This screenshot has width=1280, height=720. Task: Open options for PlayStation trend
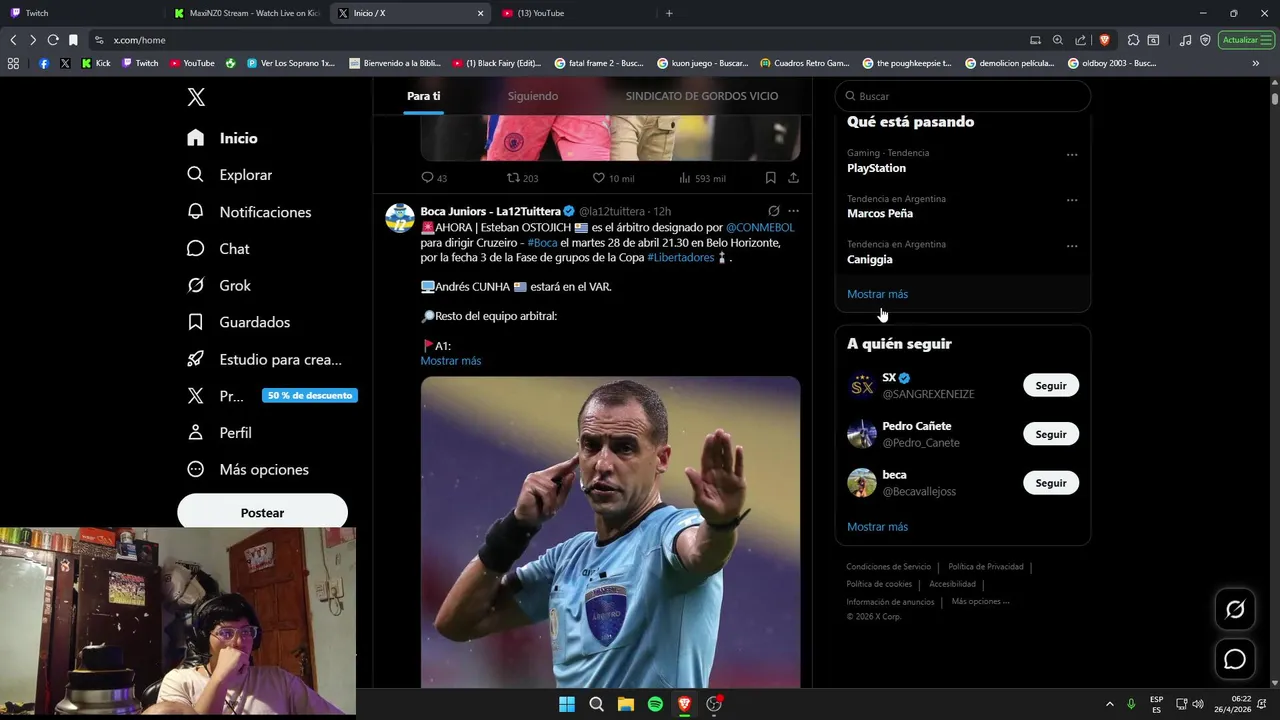point(1072,155)
